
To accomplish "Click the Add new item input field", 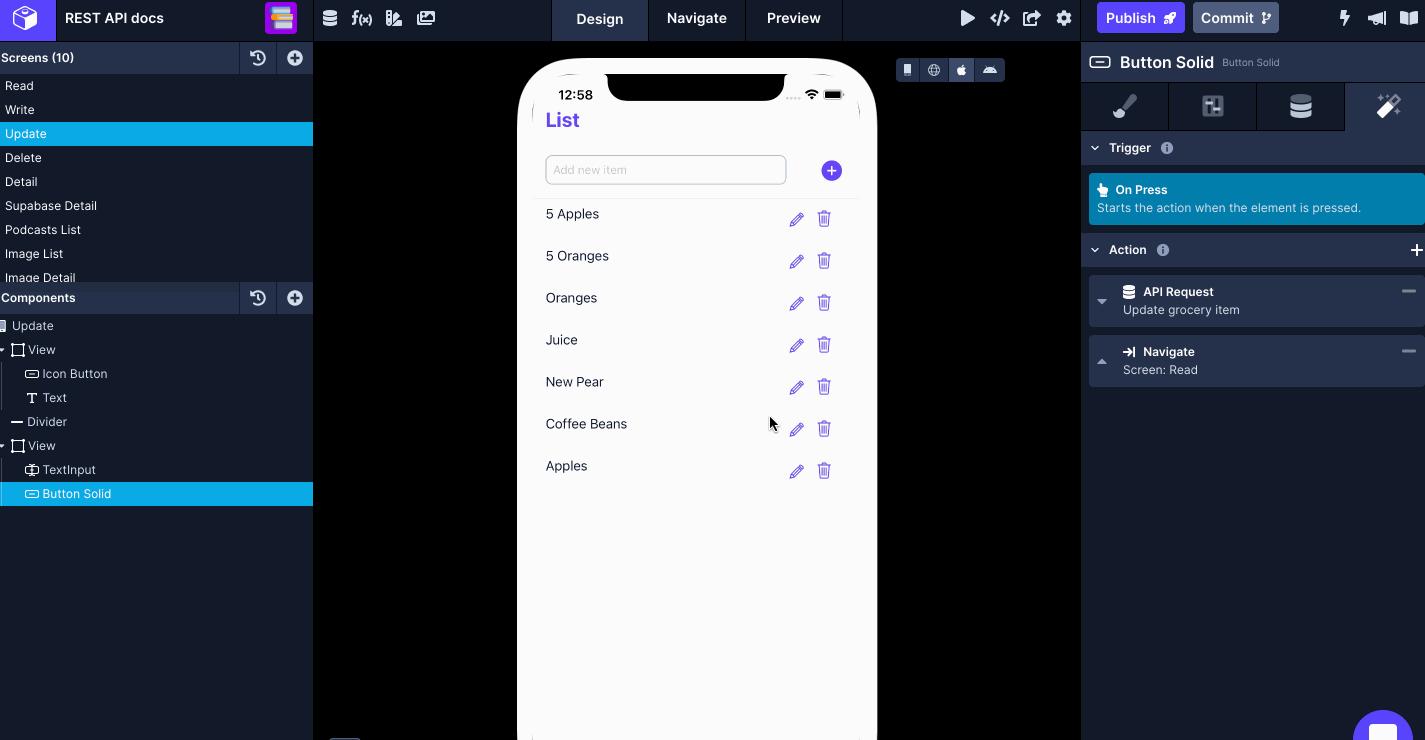I will [666, 170].
